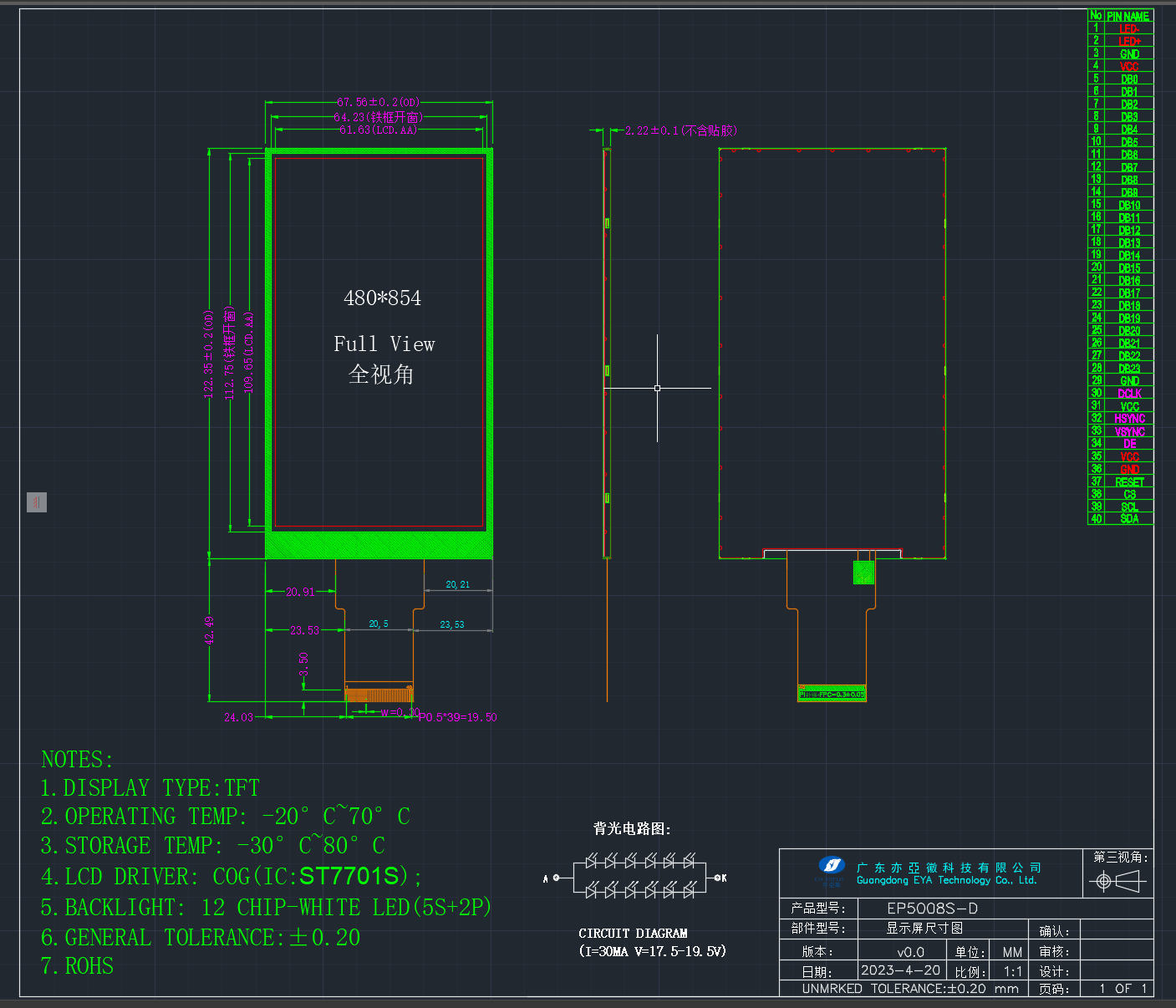Click the "PIN NAME" table header
1176x1008 pixels.
click(1128, 16)
